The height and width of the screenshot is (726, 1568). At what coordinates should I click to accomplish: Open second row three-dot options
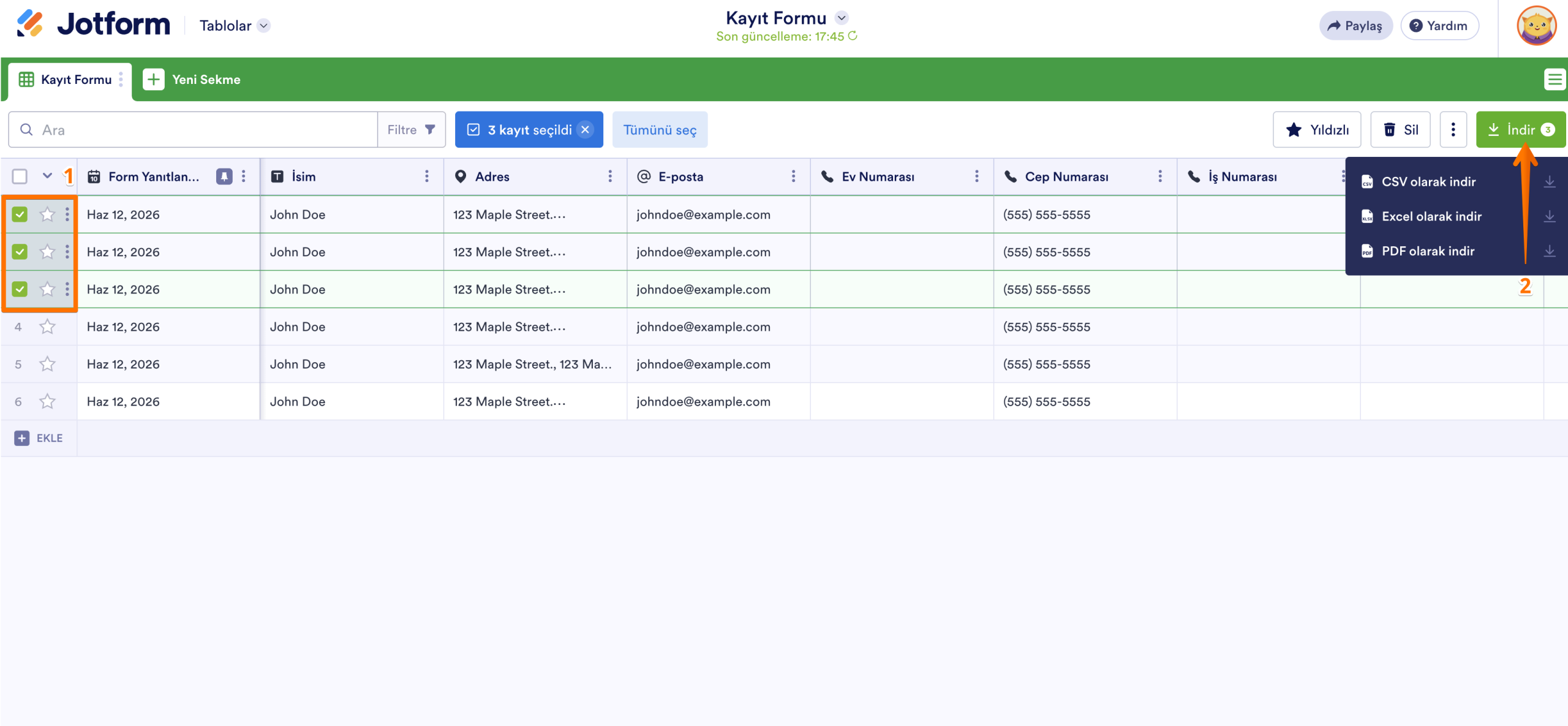click(x=67, y=252)
